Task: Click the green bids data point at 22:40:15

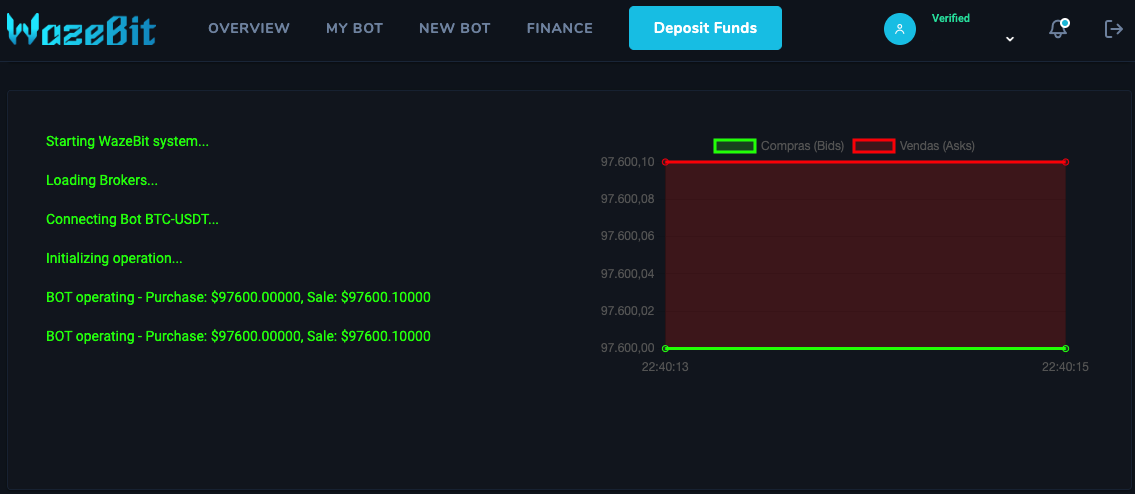Action: click(1066, 348)
